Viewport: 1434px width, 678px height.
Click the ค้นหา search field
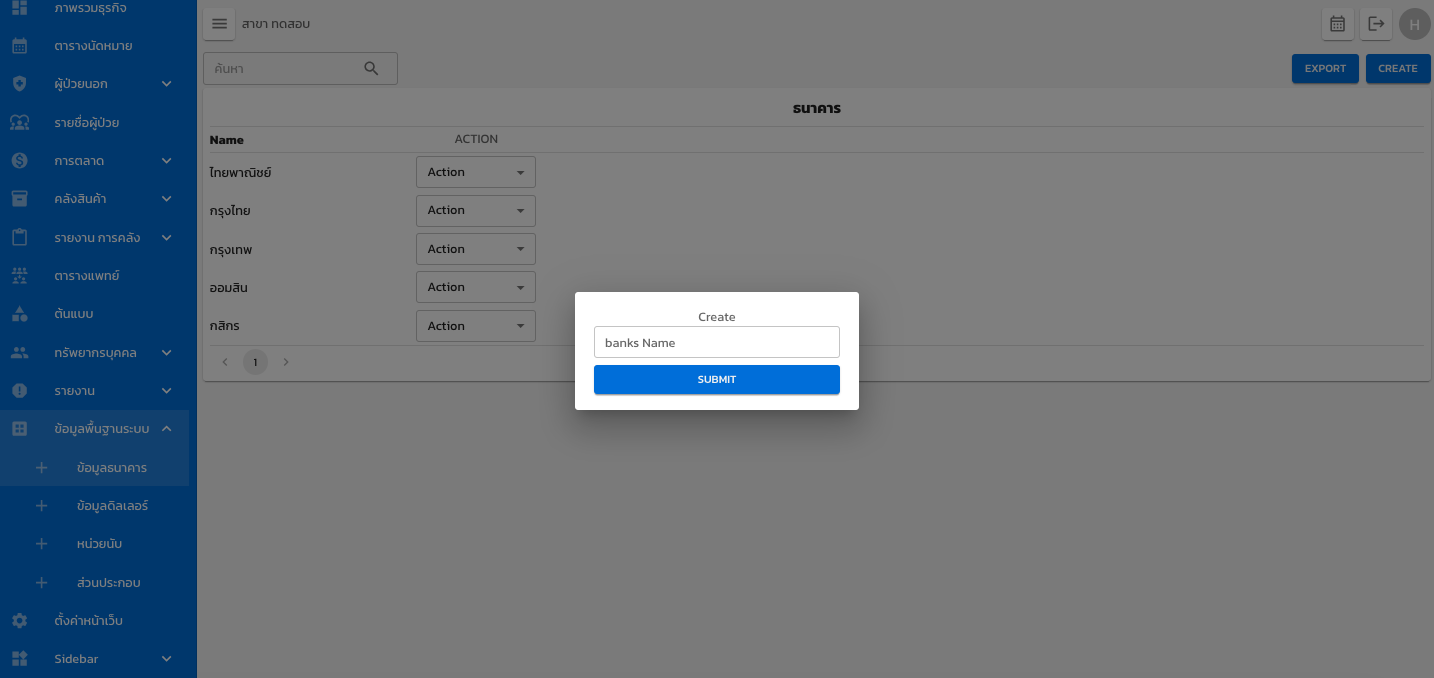tap(300, 69)
